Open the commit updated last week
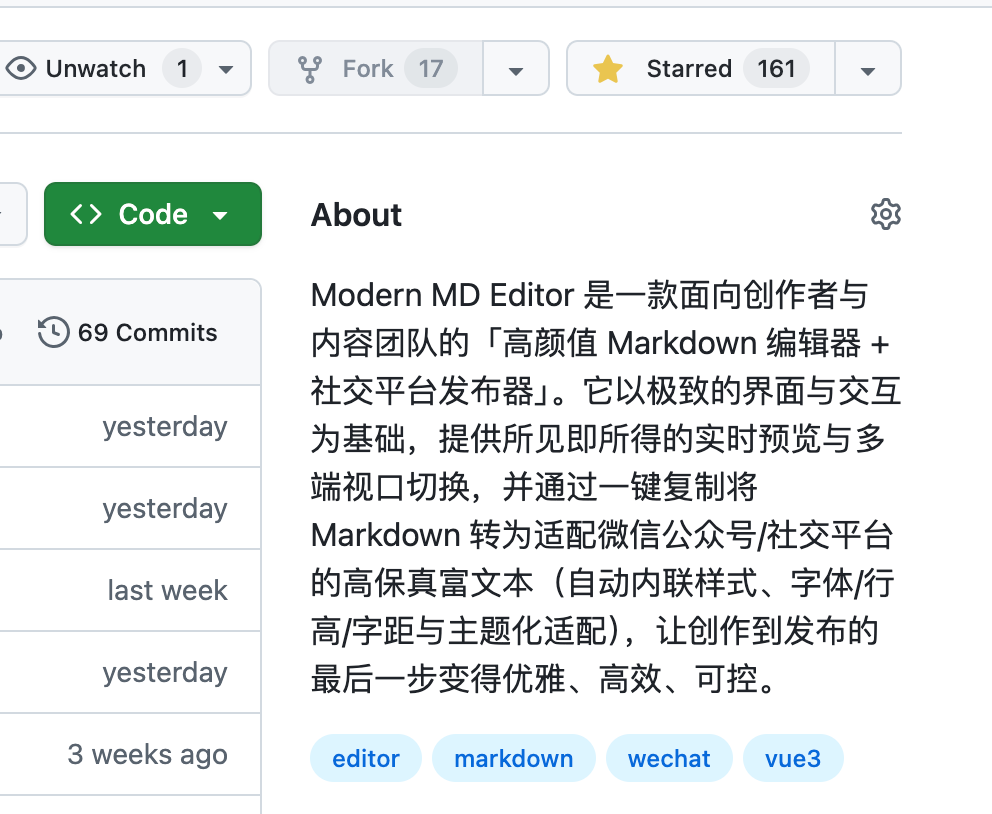The height and width of the screenshot is (814, 992). point(166,590)
